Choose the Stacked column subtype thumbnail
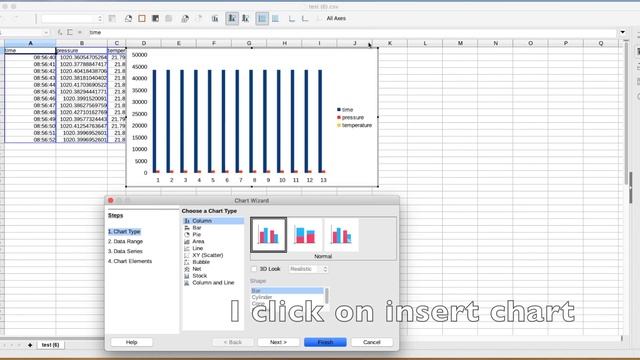Viewport: 640px width, 360px height. (305, 235)
